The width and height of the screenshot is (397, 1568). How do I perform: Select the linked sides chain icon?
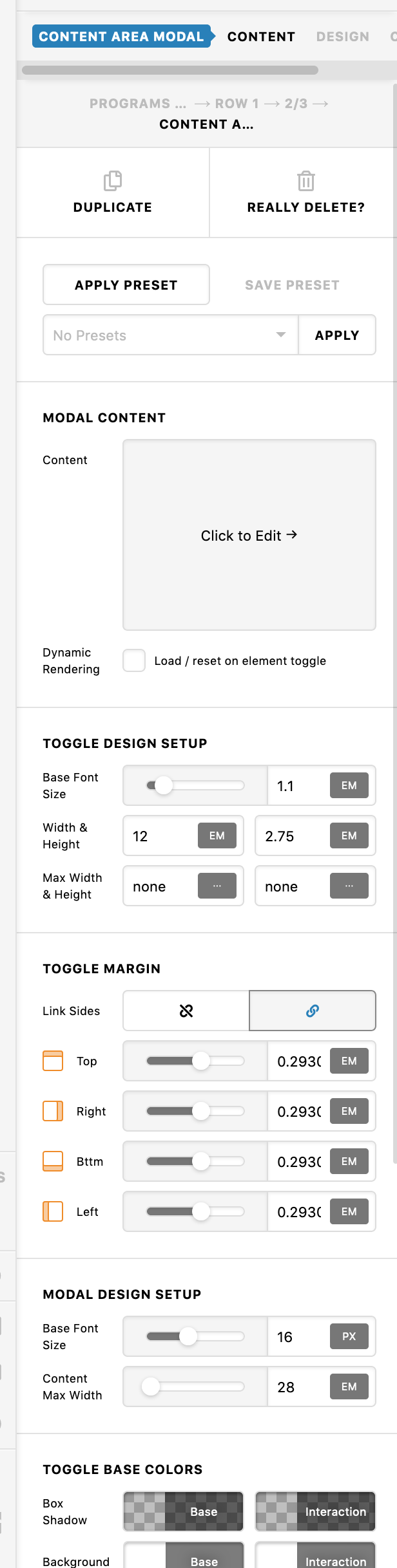(313, 1011)
